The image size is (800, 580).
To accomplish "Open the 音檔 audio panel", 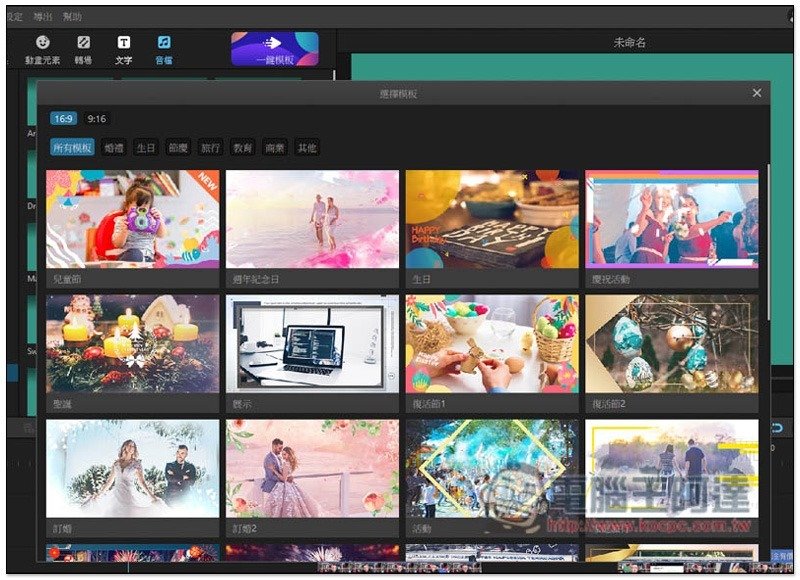I will coord(164,49).
